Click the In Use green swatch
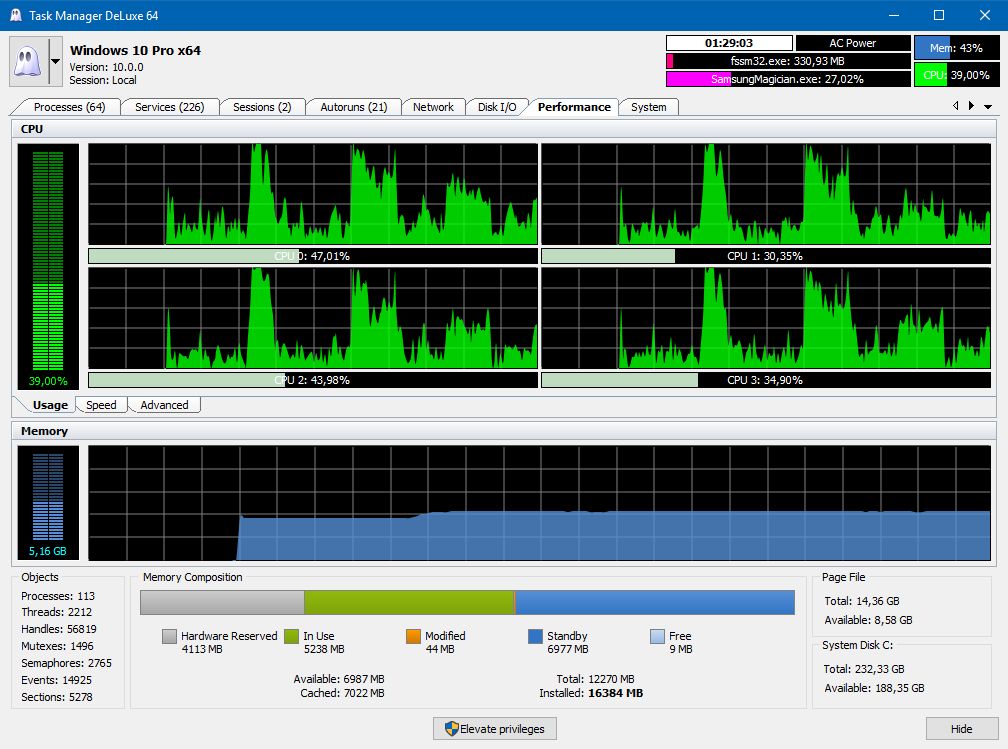Screen dimensions: 1008x749 point(291,636)
